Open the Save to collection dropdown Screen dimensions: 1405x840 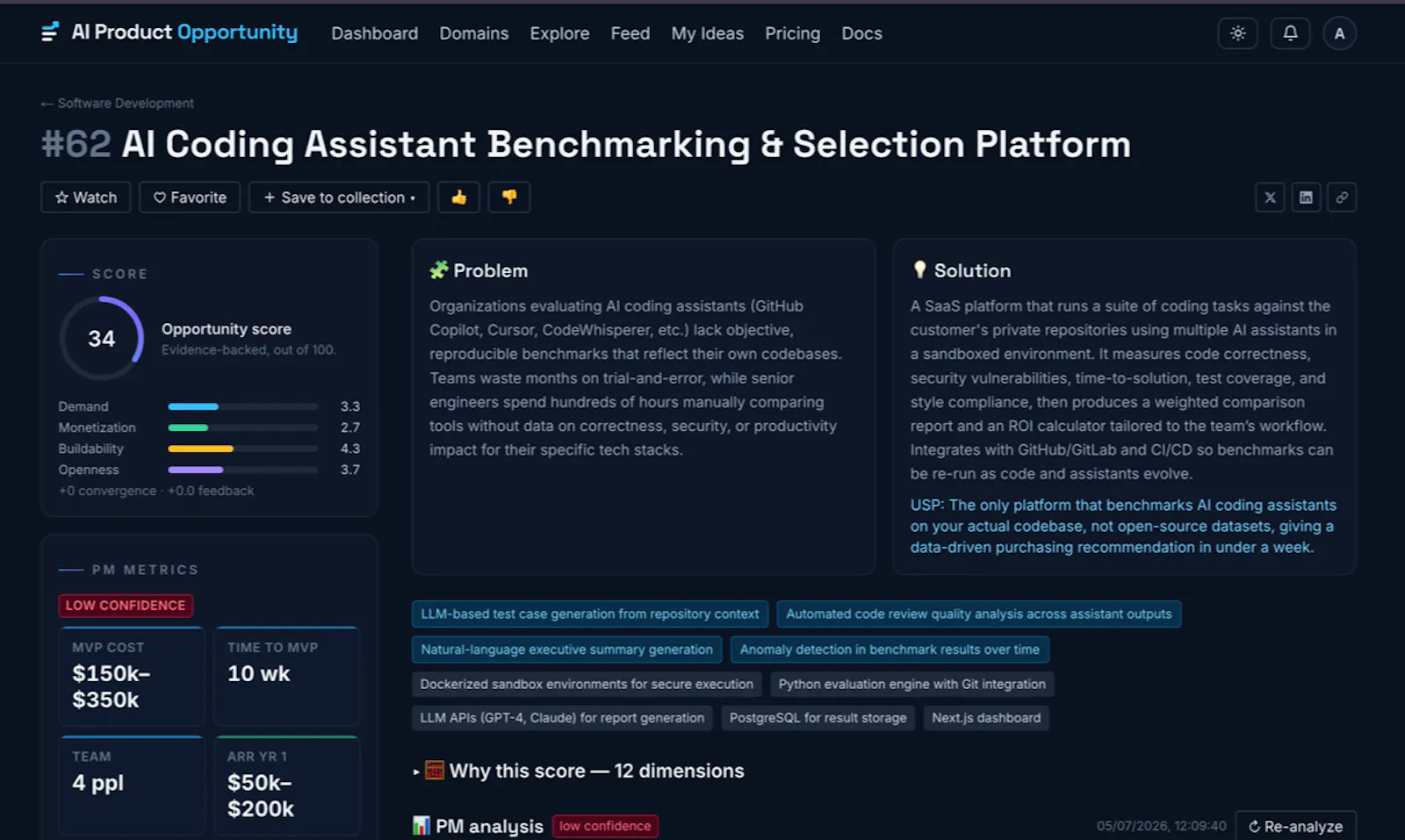tap(339, 197)
